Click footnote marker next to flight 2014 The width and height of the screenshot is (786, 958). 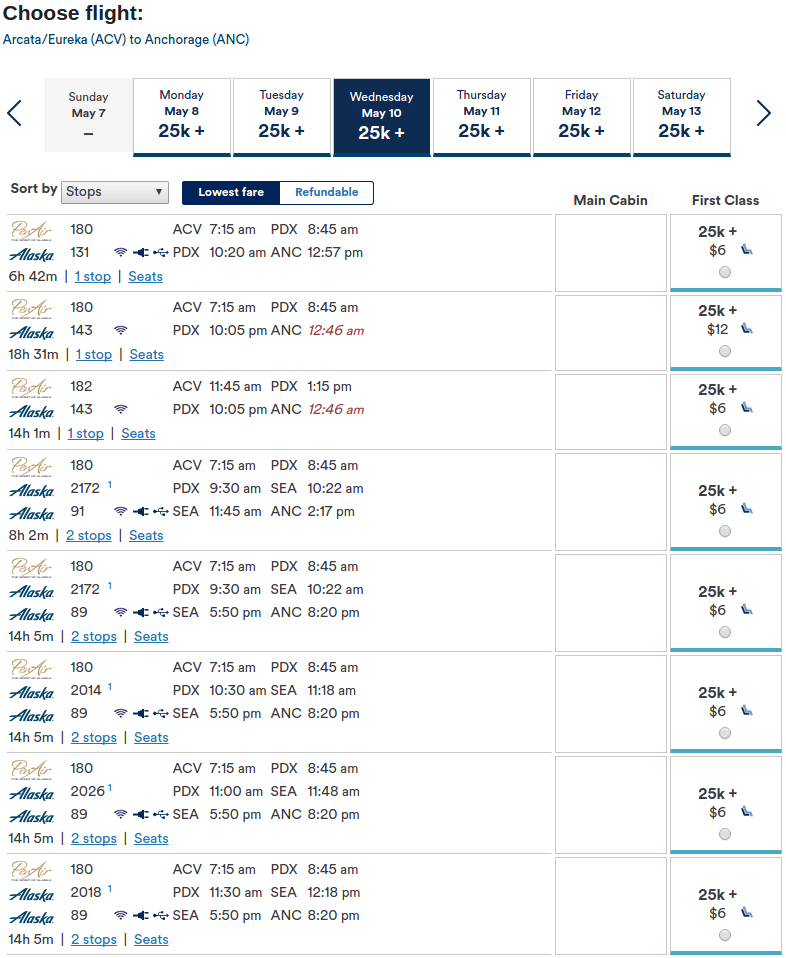[x=110, y=686]
